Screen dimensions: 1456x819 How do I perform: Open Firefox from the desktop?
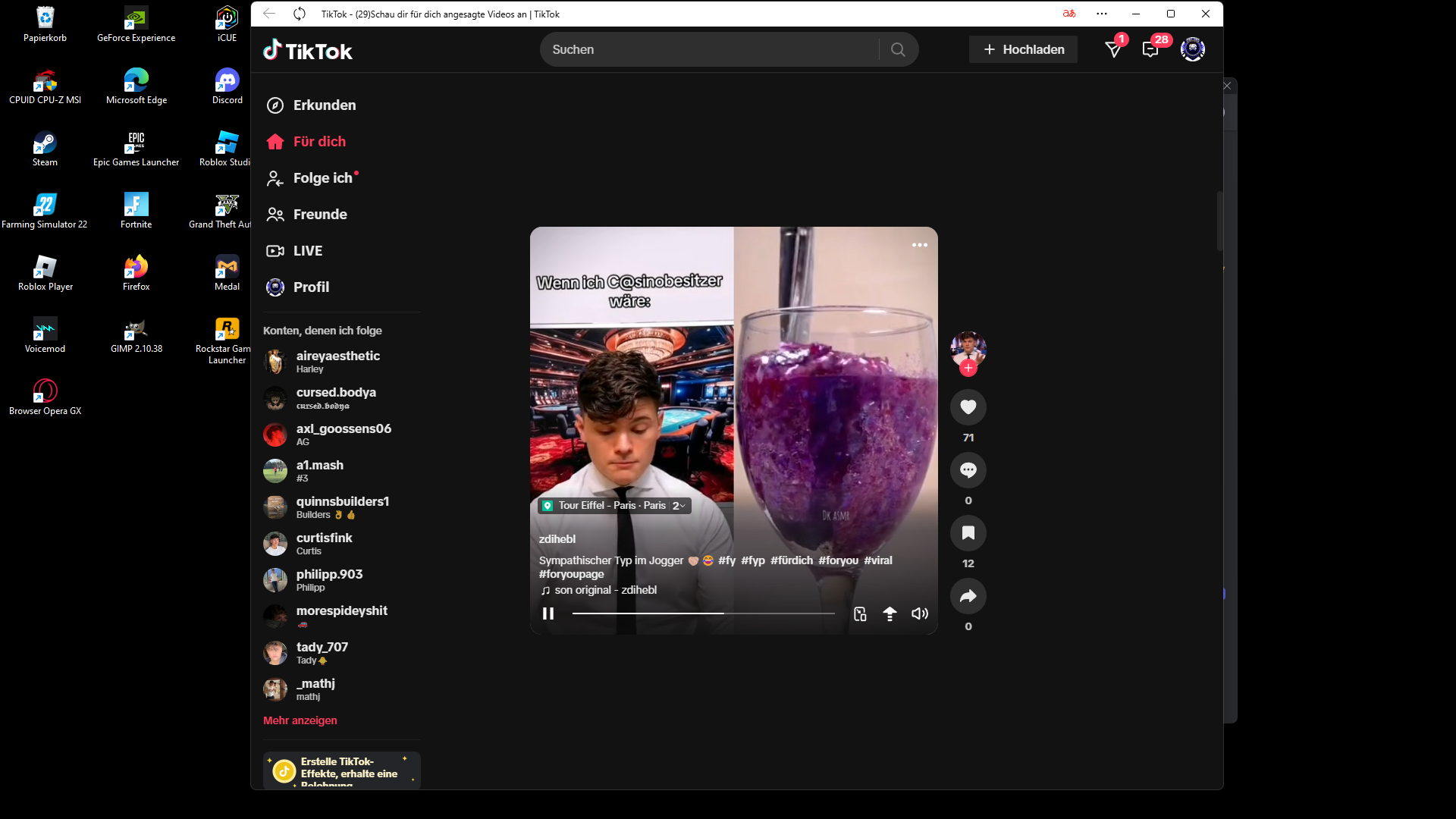coord(136,273)
